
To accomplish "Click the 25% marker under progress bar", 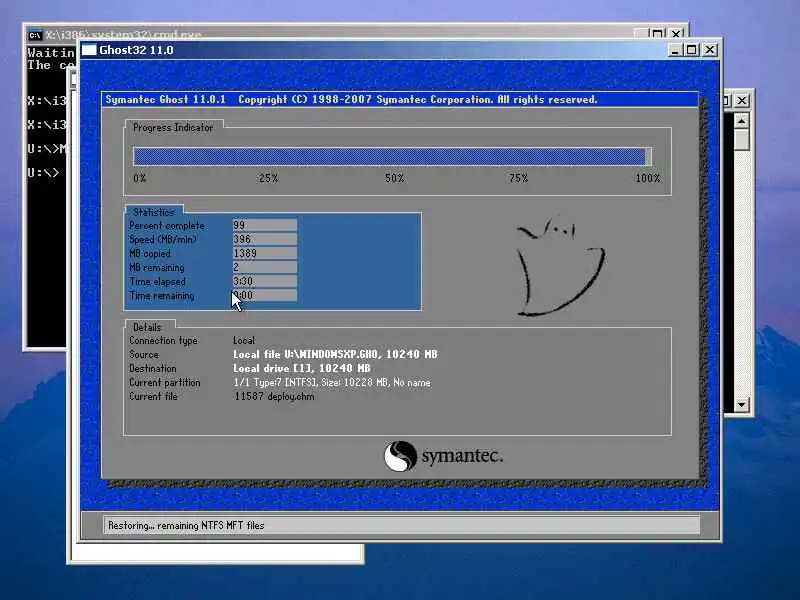I will tap(268, 178).
